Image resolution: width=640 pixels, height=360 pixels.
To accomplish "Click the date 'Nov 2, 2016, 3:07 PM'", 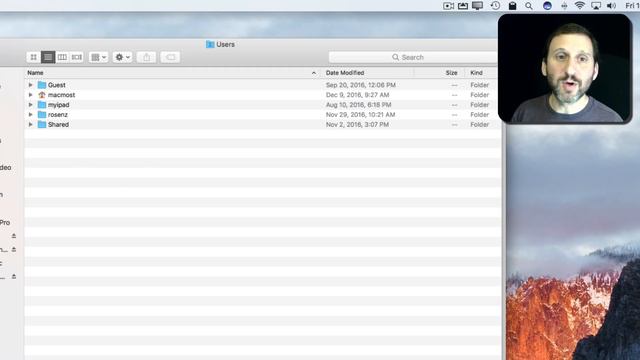I will 357,124.
